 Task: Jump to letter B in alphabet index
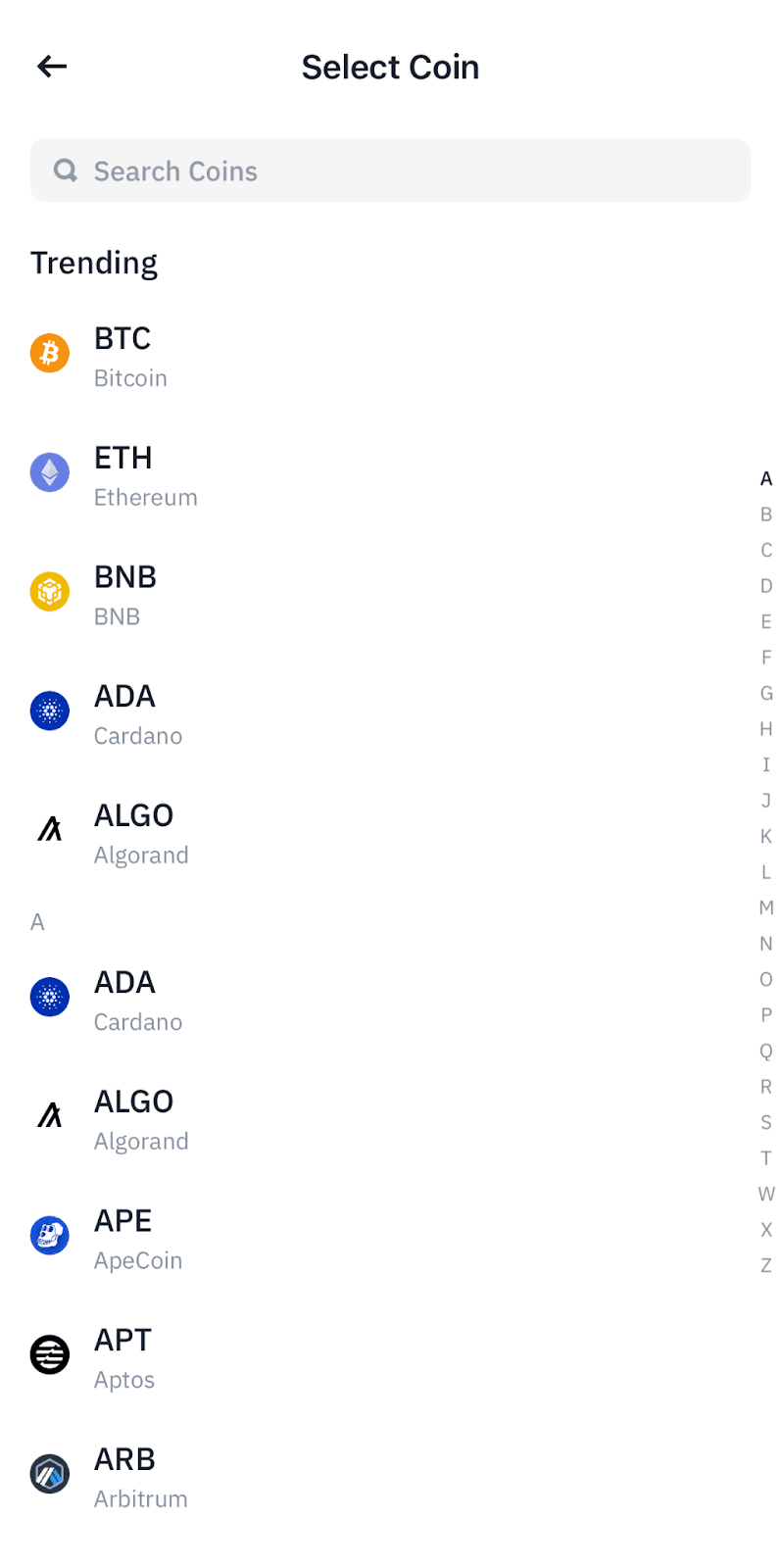coord(766,514)
